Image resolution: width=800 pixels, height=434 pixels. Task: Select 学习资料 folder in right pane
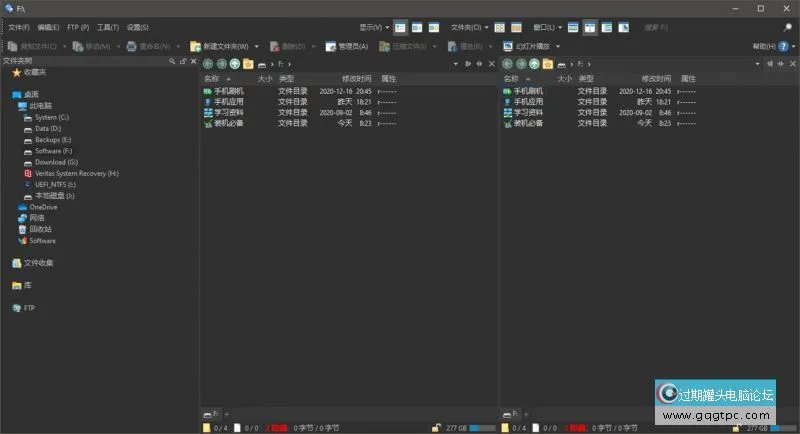[x=527, y=112]
